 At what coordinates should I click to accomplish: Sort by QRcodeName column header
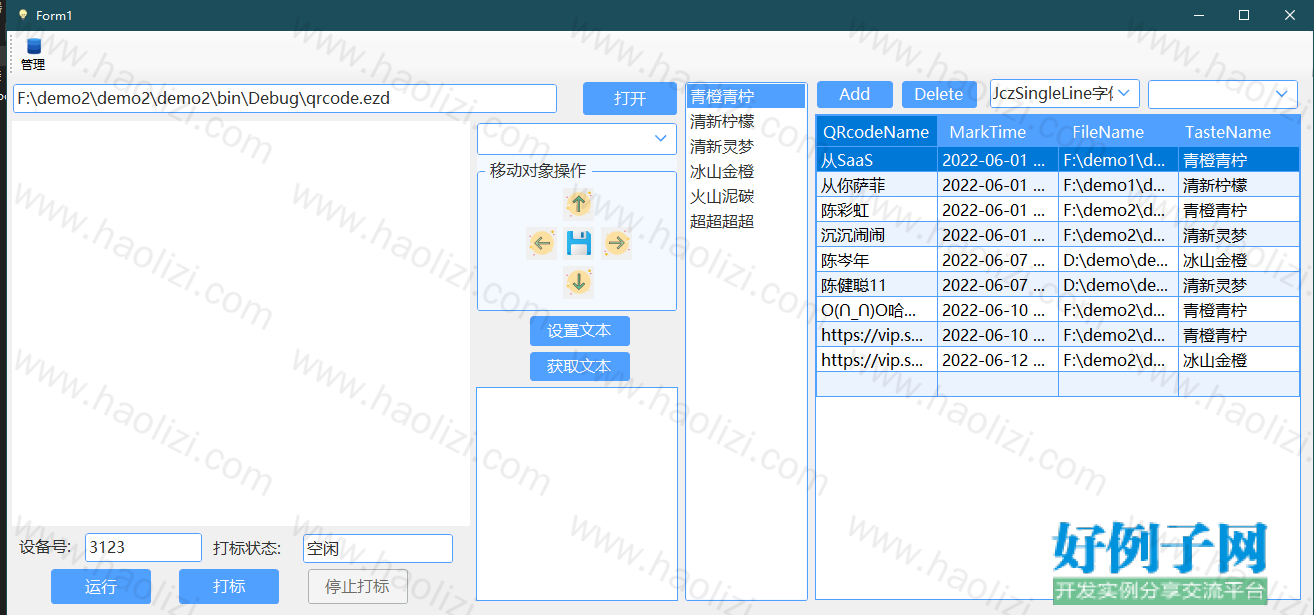pos(877,132)
